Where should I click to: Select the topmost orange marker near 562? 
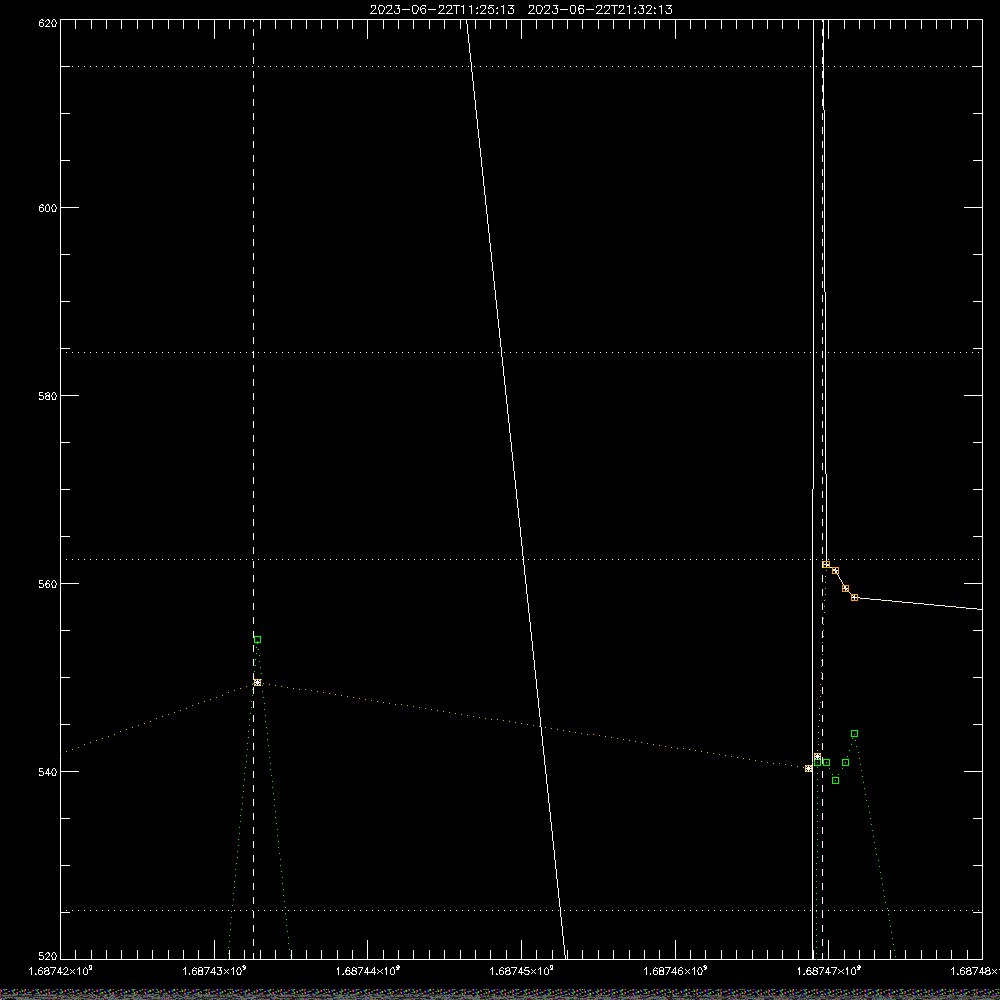(x=826, y=564)
